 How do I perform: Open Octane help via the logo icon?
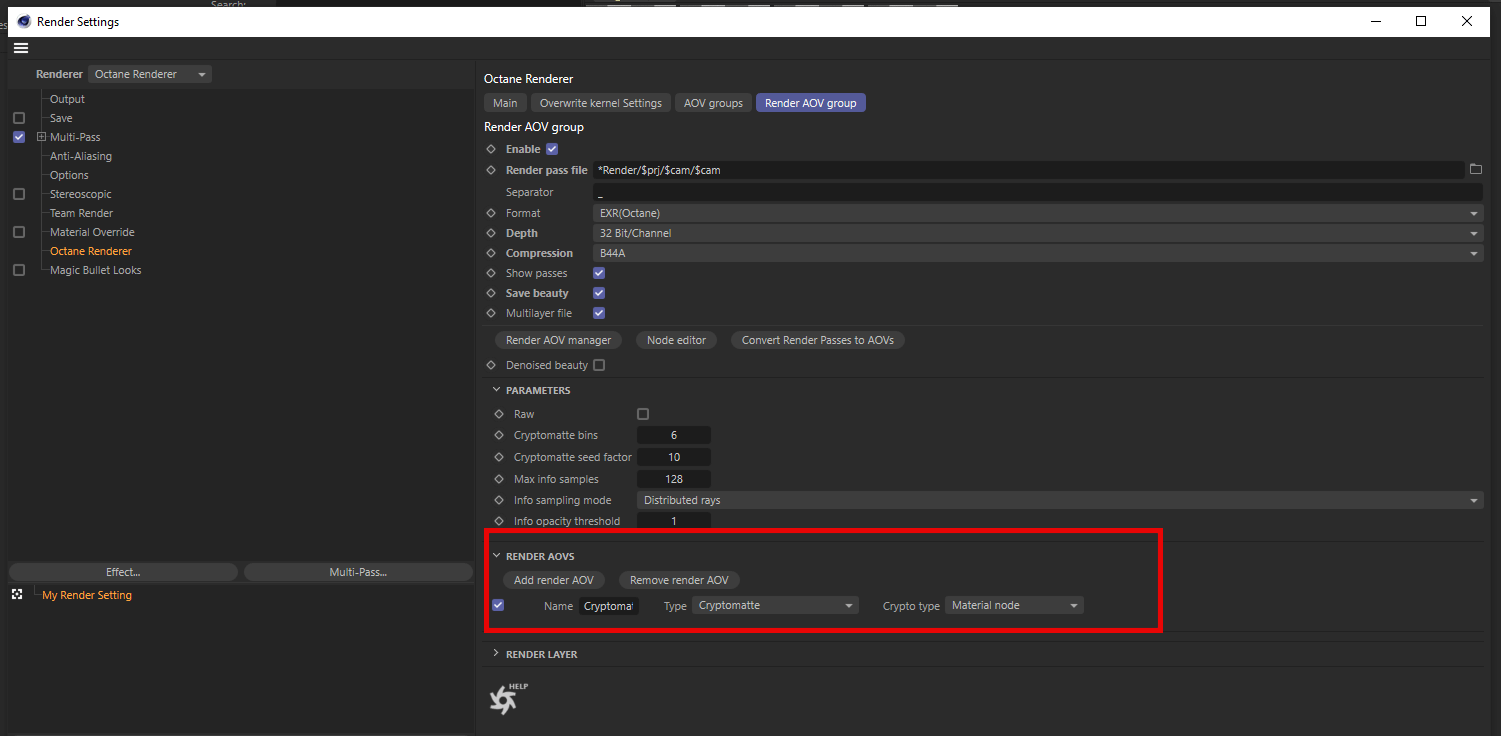[507, 698]
